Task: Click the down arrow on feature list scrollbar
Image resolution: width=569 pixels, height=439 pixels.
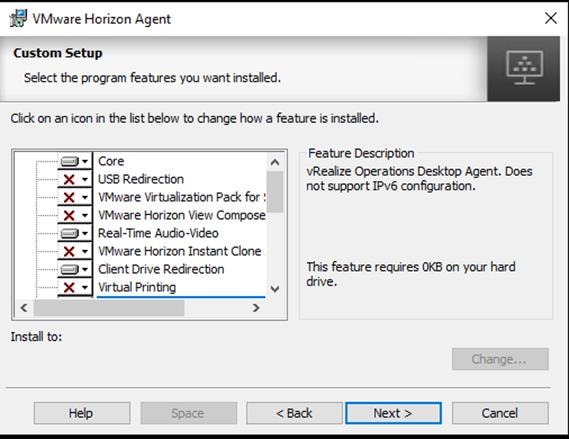Action: 275,289
